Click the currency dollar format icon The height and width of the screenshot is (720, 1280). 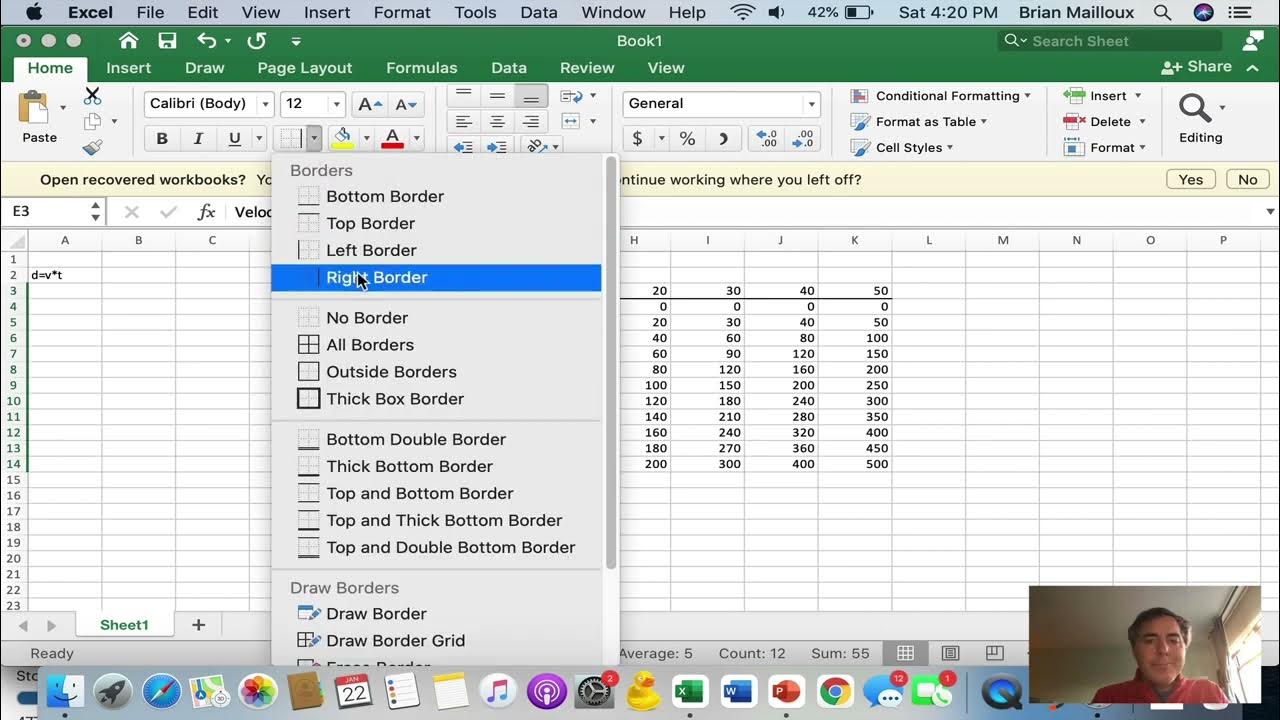637,139
